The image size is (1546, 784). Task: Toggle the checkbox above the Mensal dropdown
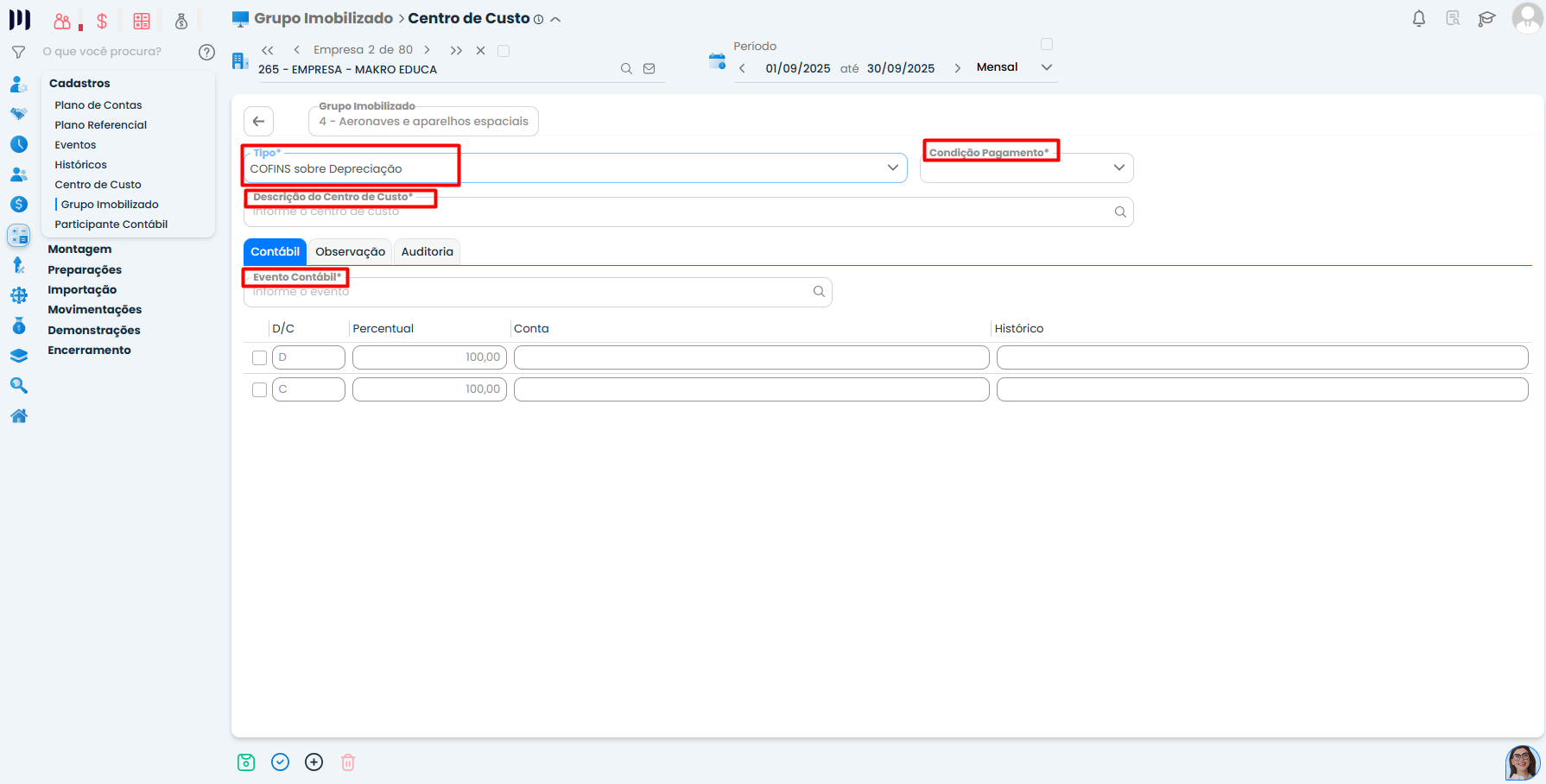coord(1047,44)
